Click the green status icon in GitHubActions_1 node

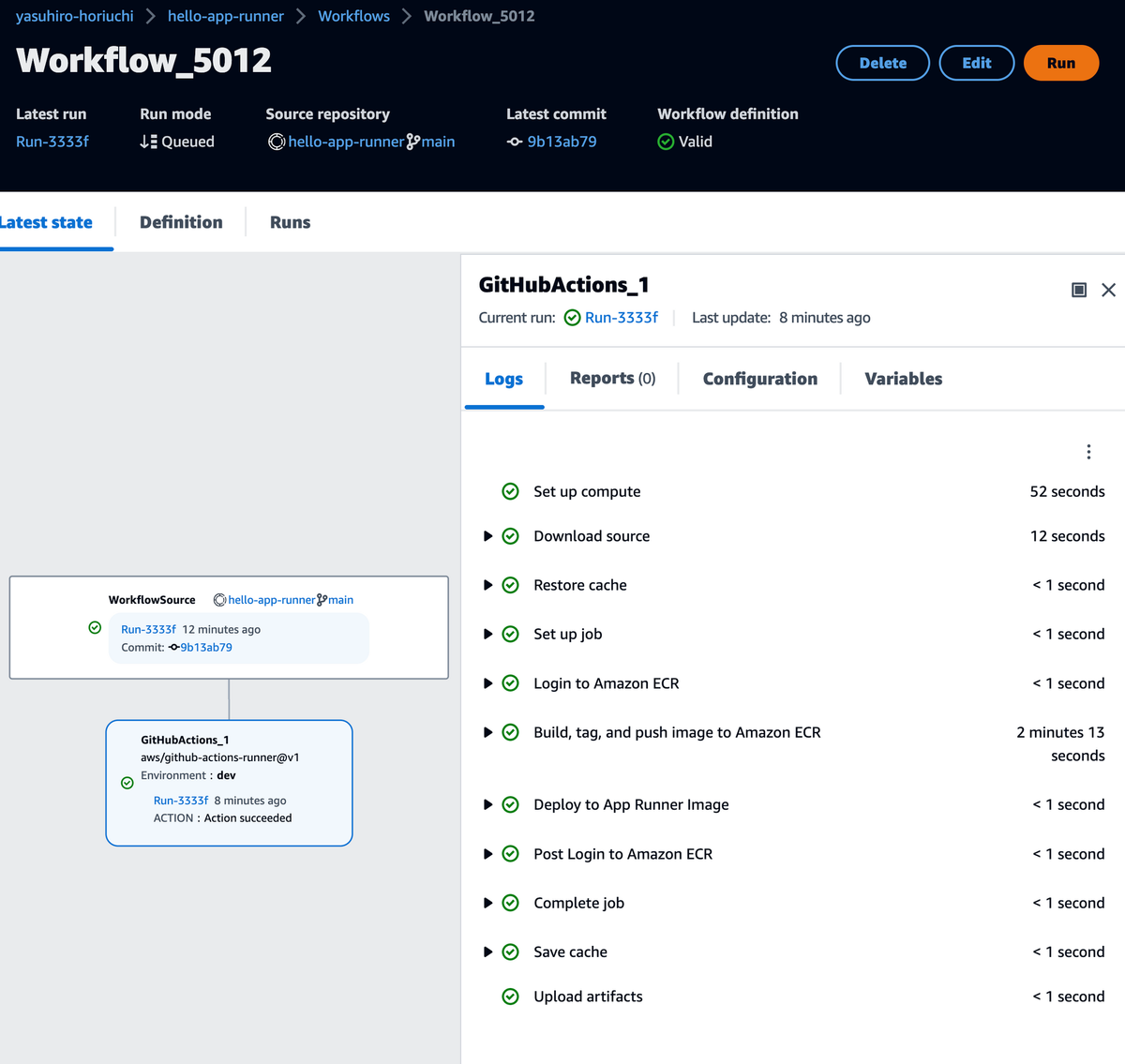[x=127, y=783]
